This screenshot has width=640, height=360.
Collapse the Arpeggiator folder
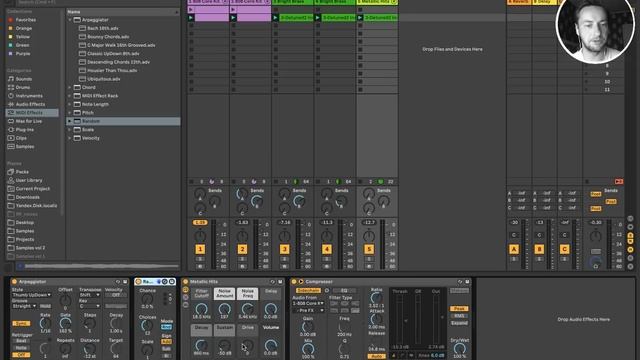70,20
